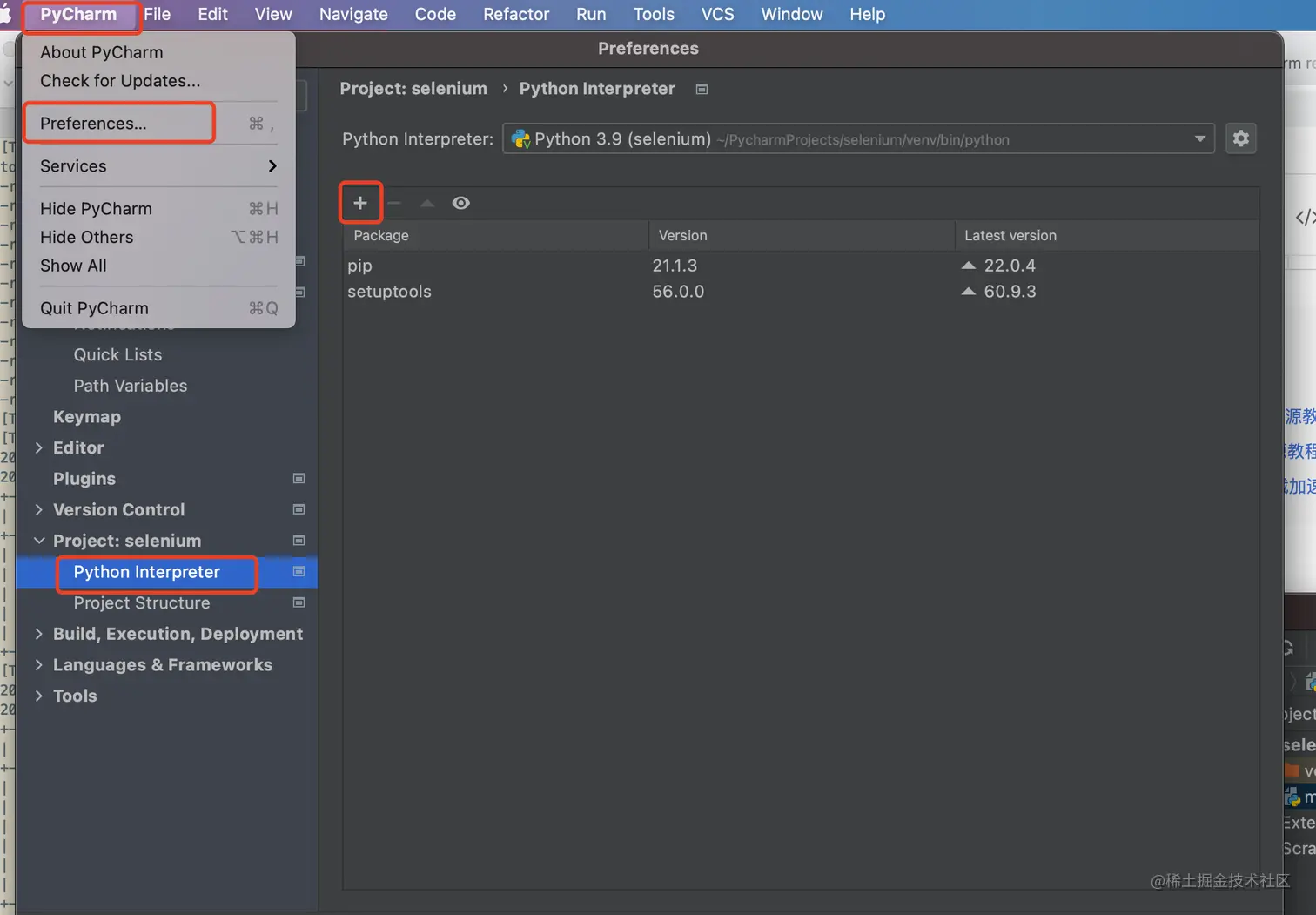Click project icon next to Project Structure
1316x915 pixels.
click(x=299, y=602)
